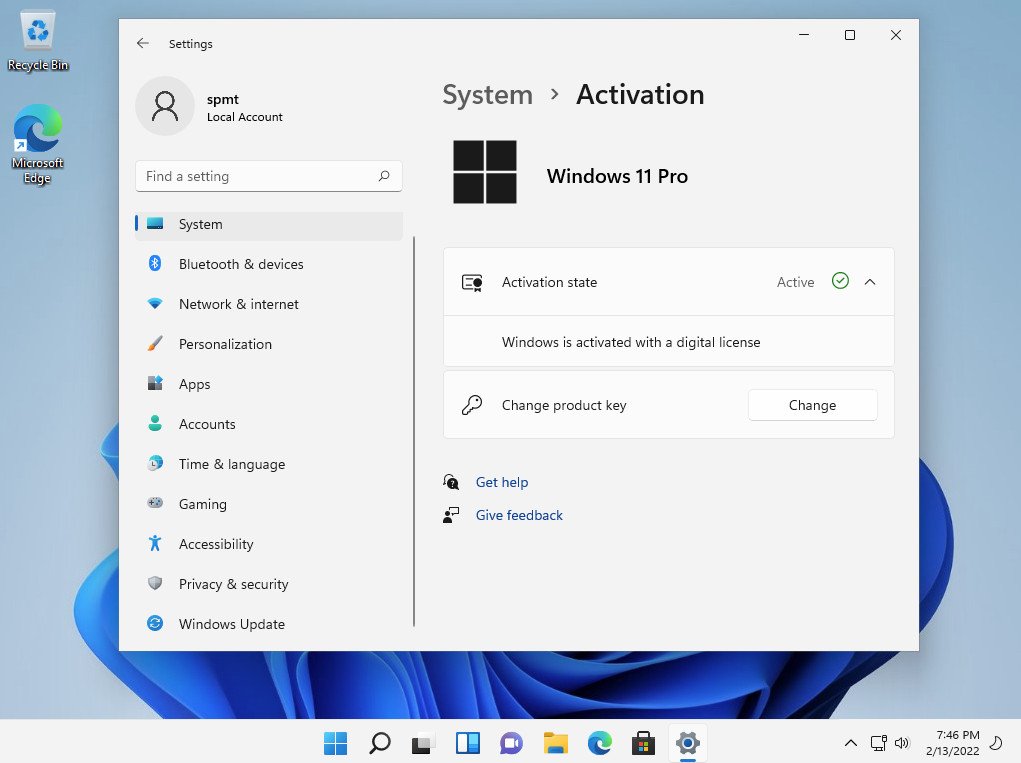Close the Settings window
Image resolution: width=1021 pixels, height=763 pixels.
pos(896,35)
